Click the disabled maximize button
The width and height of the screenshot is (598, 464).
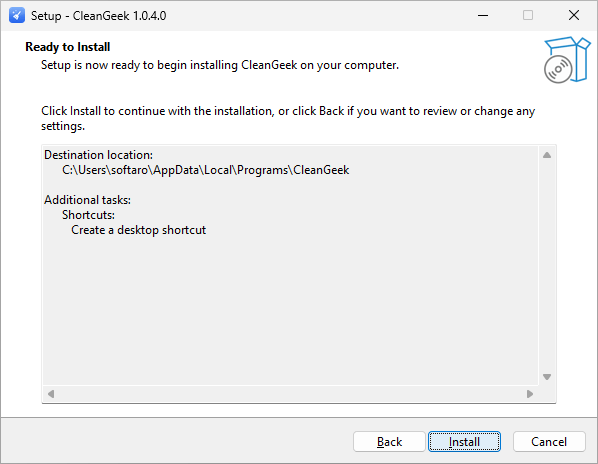click(x=528, y=16)
